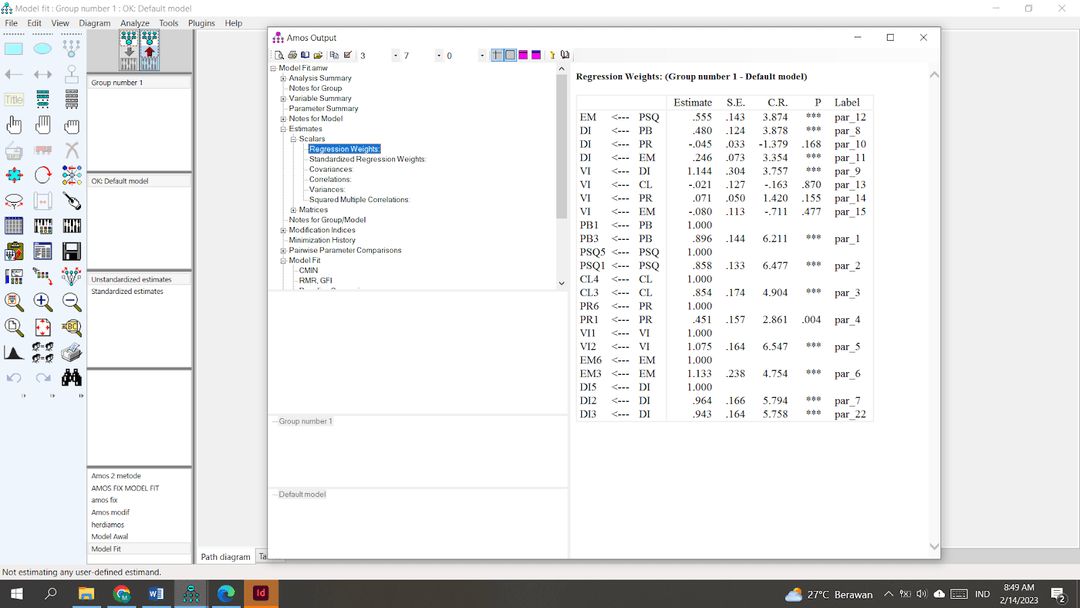
Task: Collapse the Estimates node
Action: [283, 129]
